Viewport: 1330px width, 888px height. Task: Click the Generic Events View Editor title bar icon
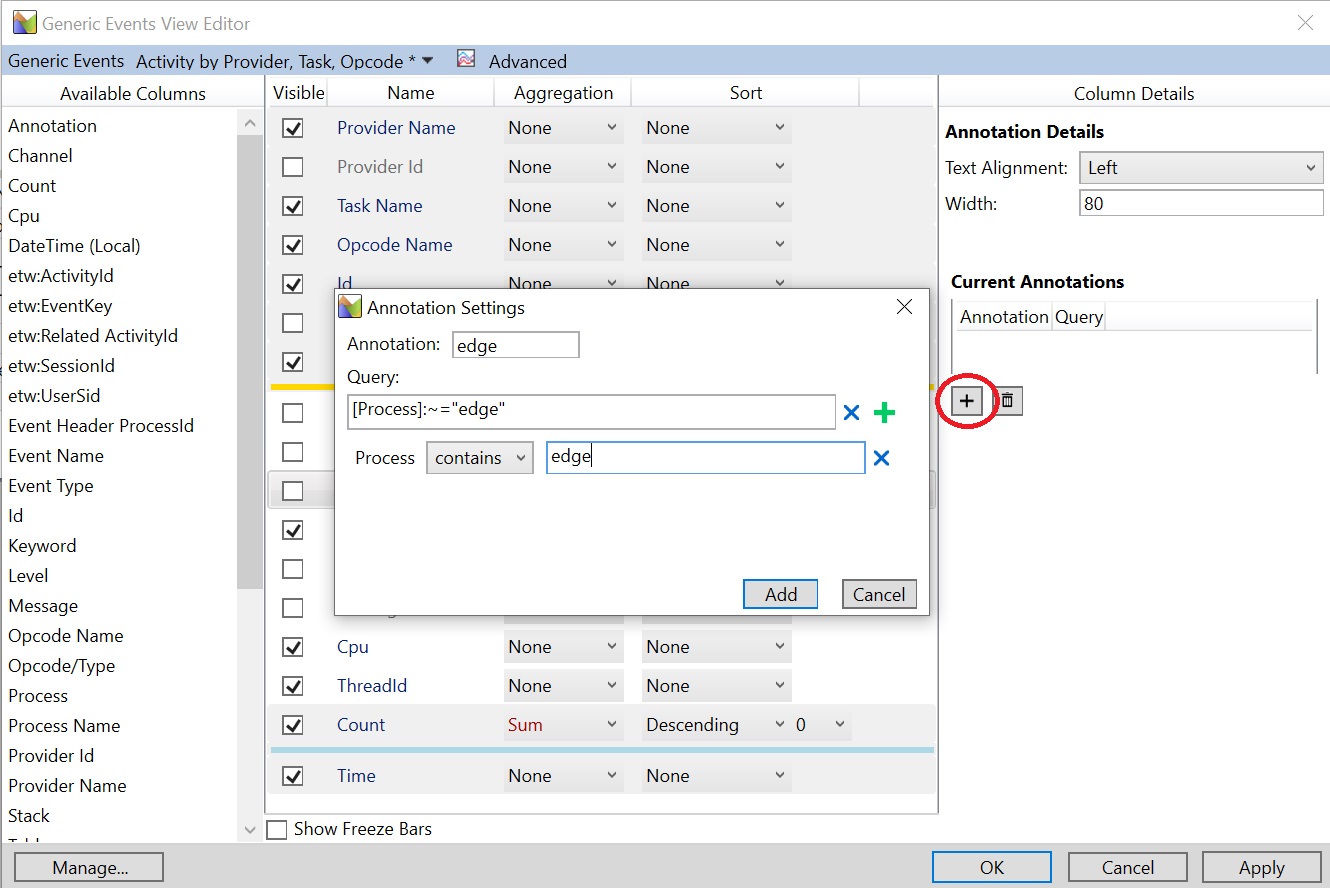tap(23, 22)
